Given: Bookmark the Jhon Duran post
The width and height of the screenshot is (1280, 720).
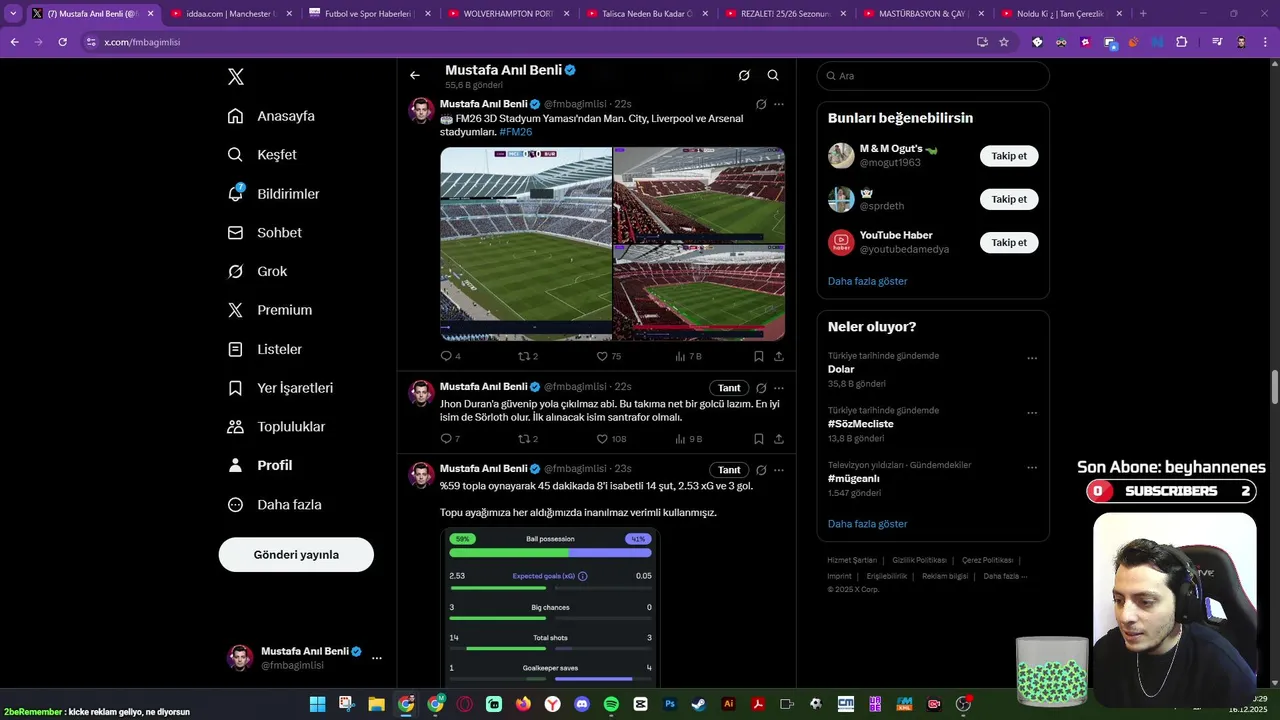Looking at the screenshot, I should tap(759, 439).
